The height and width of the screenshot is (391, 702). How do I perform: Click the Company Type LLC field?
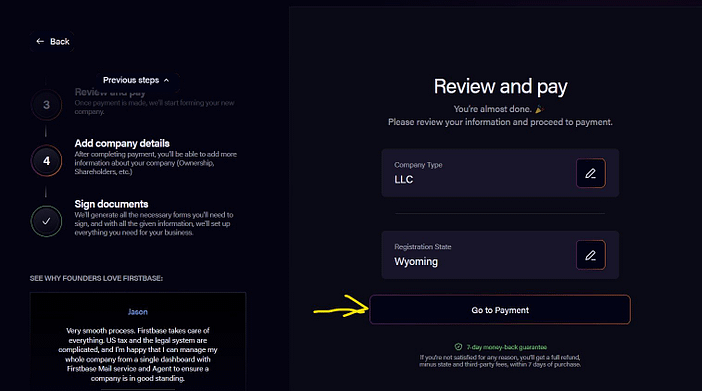click(x=500, y=173)
